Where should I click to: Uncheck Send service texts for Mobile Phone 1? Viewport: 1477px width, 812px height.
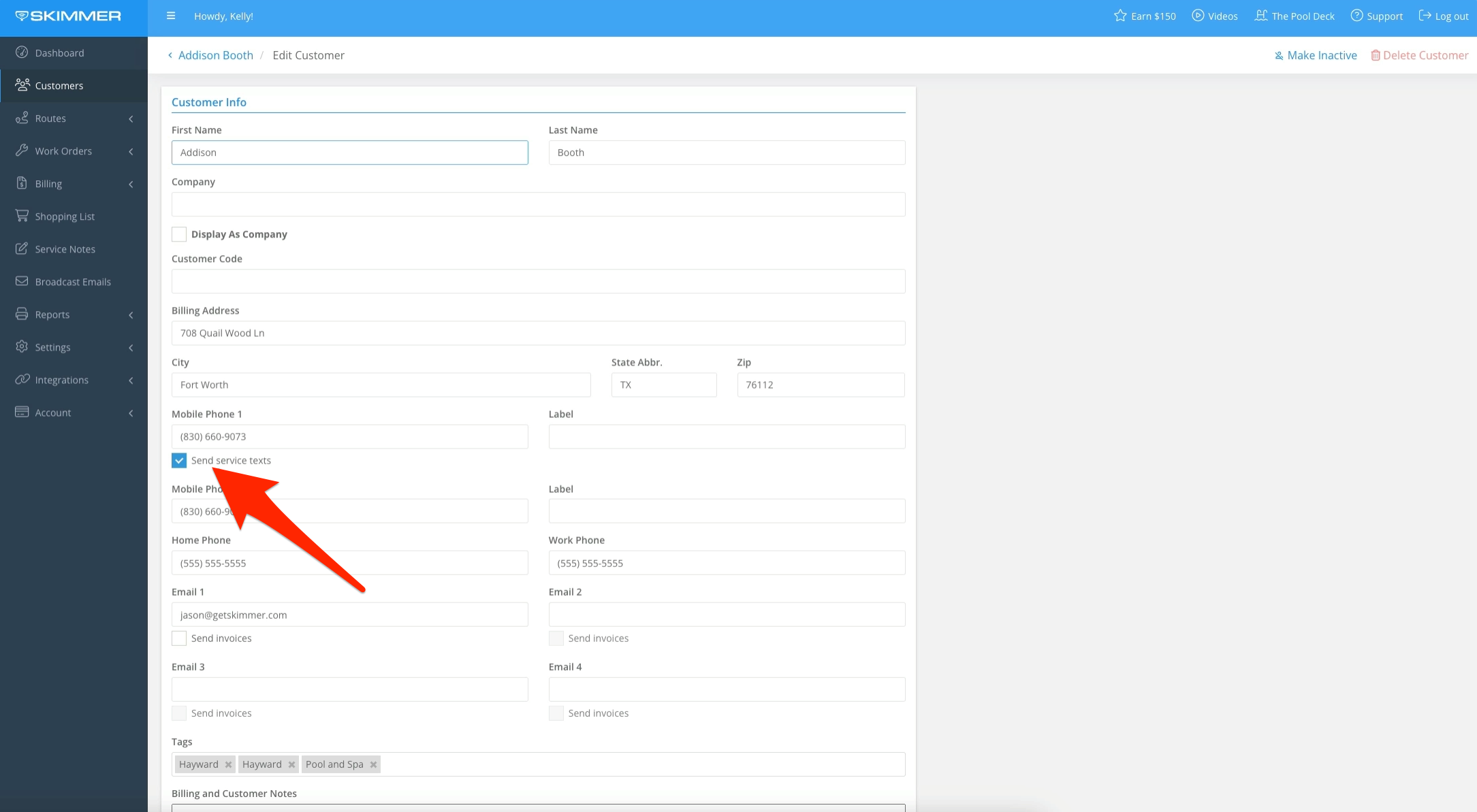[x=179, y=460]
